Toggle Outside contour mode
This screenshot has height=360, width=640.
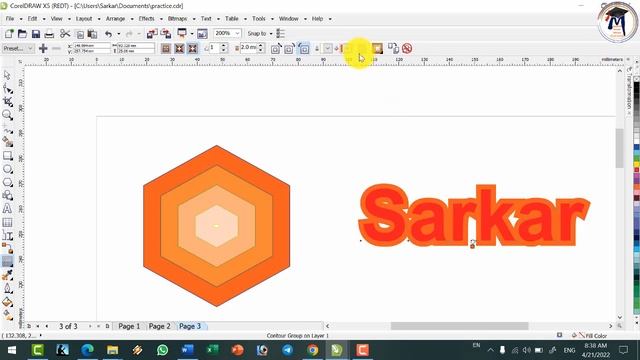193,49
